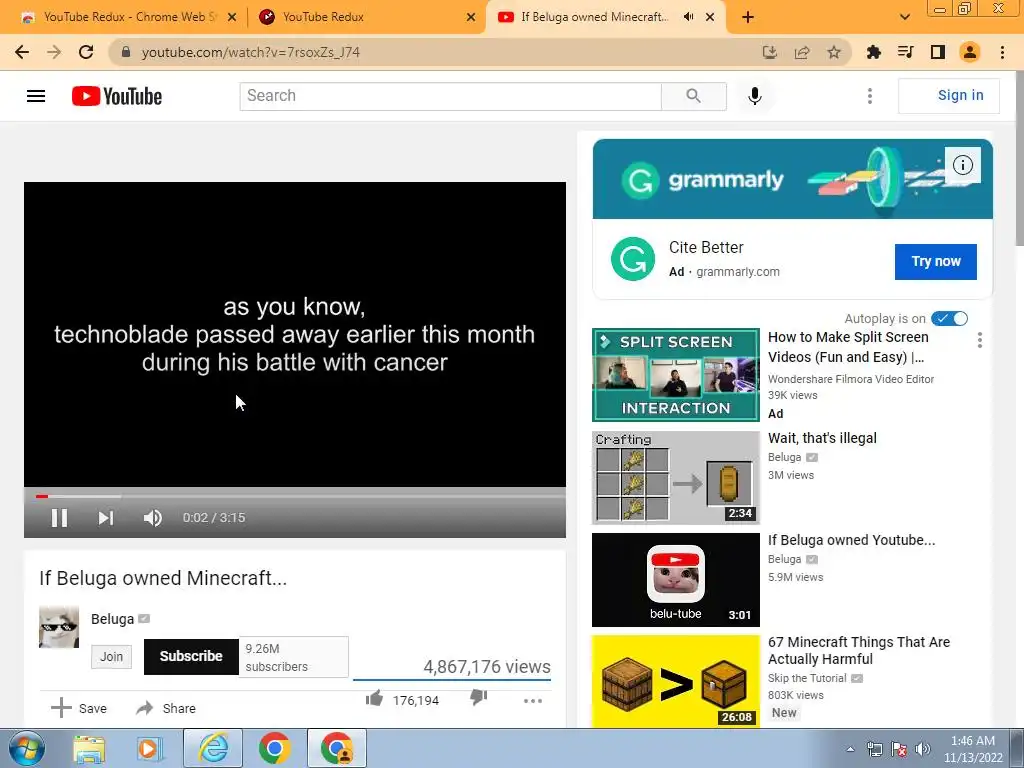The height and width of the screenshot is (768, 1024).
Task: Skip to the next video
Action: [106, 518]
